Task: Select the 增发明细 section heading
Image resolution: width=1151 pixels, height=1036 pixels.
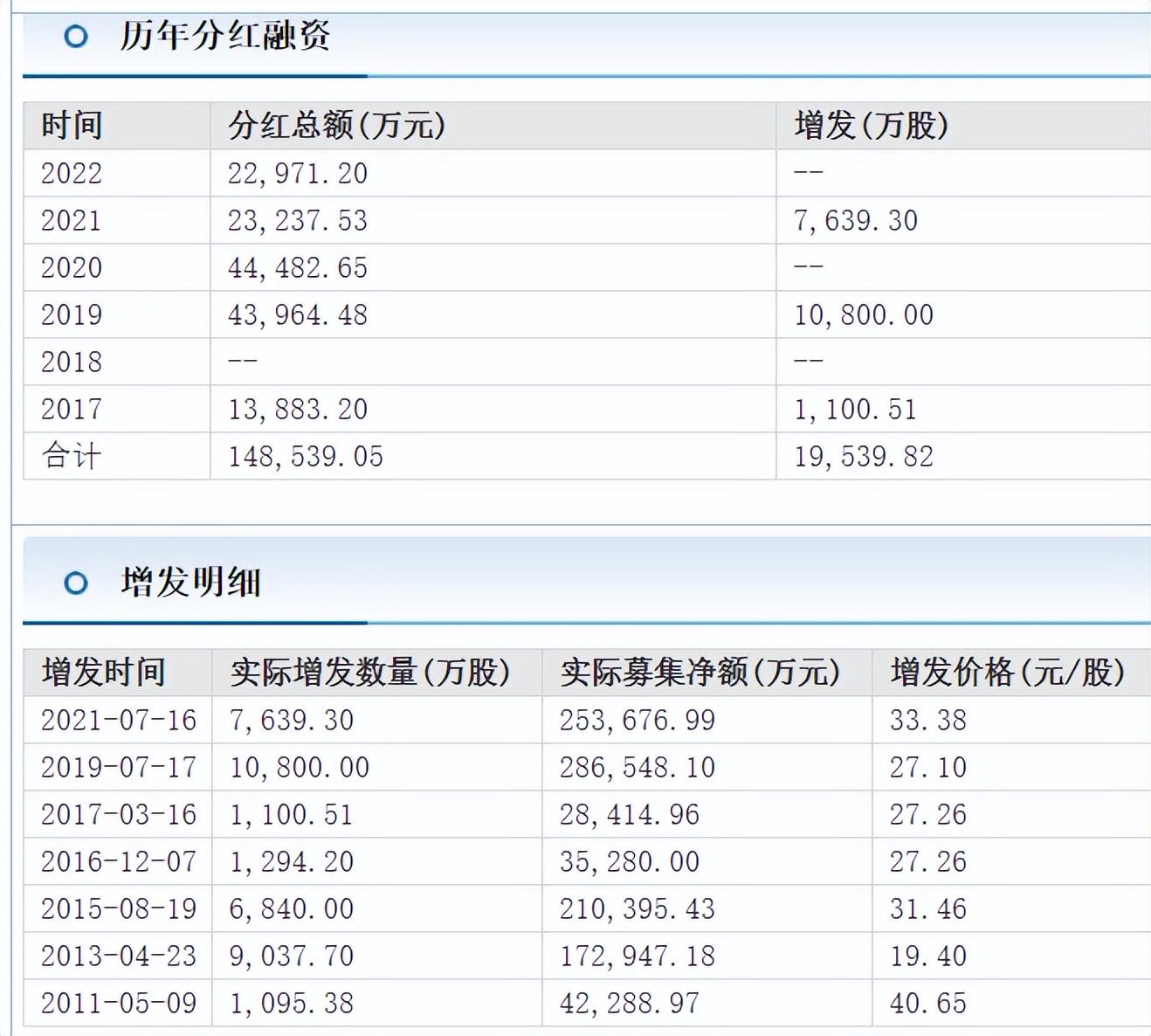Action: (x=190, y=582)
